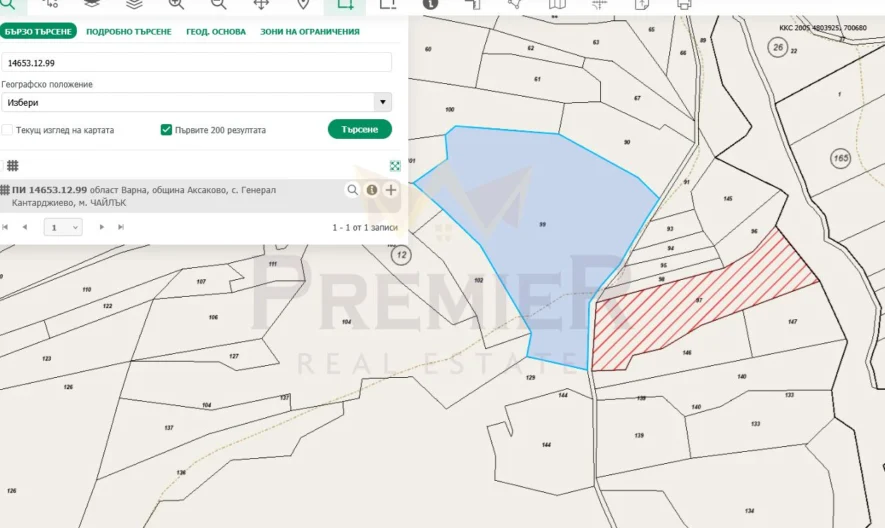Click the zoom in magnifier tool
885x528 pixels.
176,4
